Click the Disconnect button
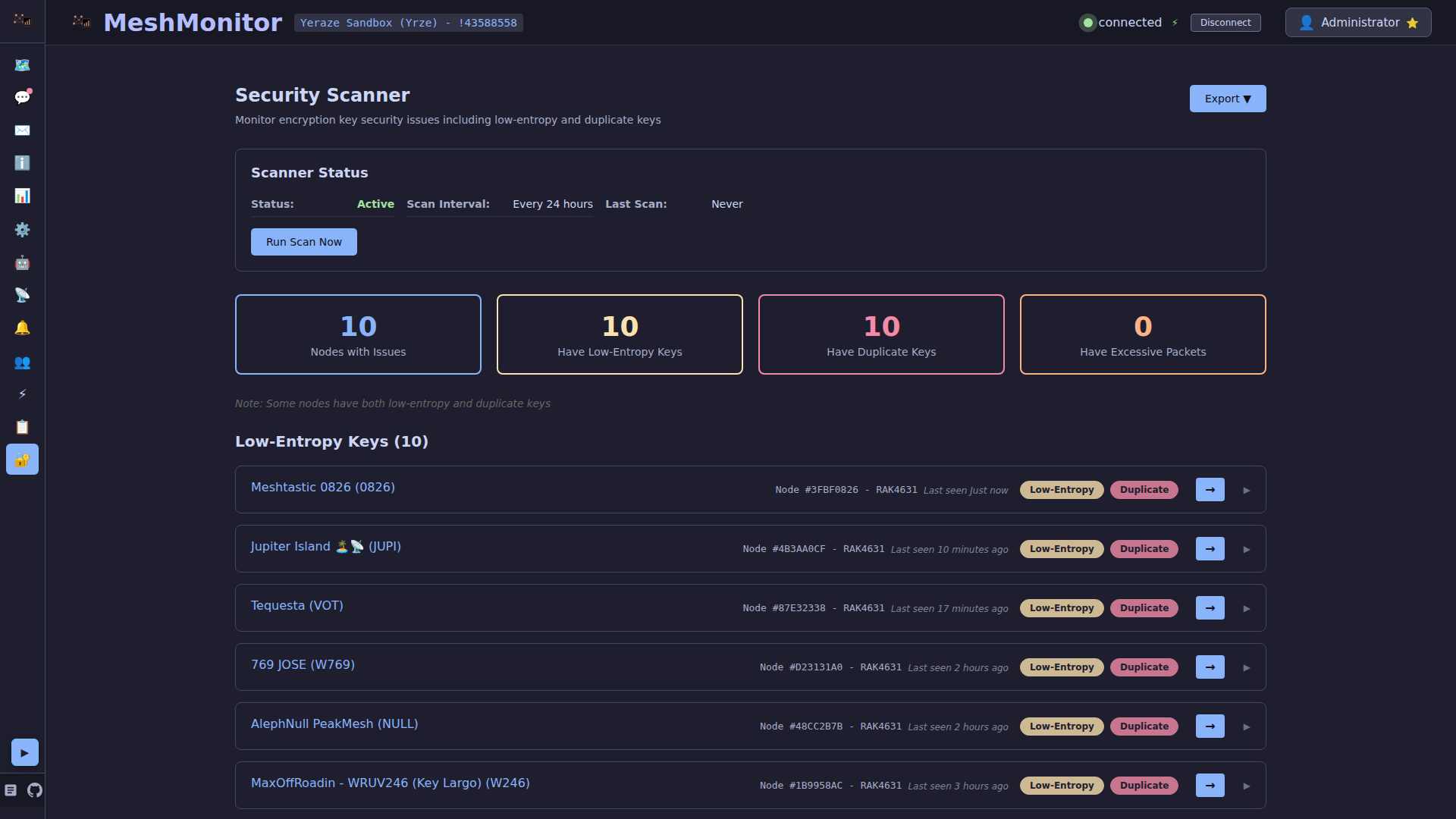 pyautogui.click(x=1225, y=23)
